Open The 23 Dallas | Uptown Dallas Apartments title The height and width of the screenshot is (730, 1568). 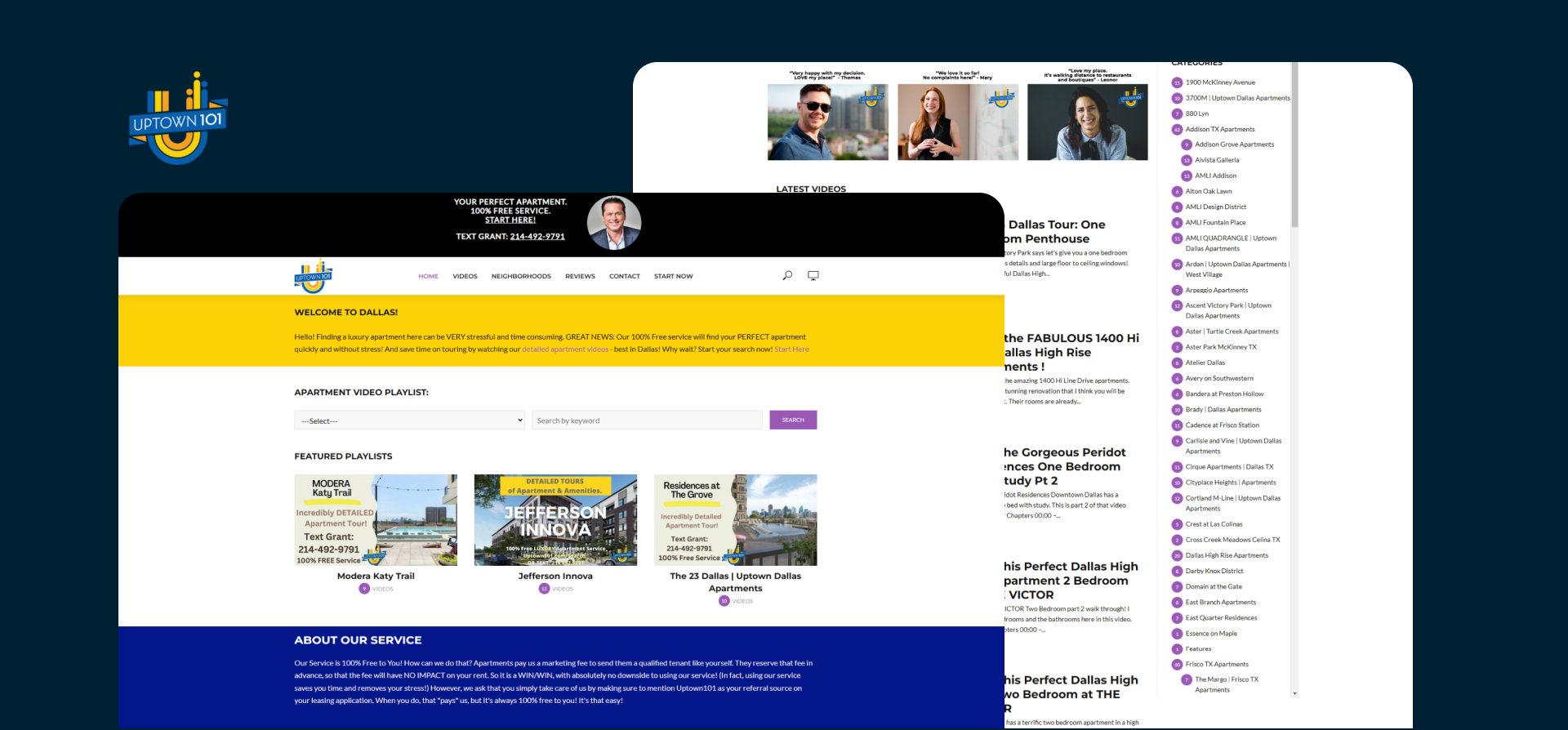(x=736, y=581)
